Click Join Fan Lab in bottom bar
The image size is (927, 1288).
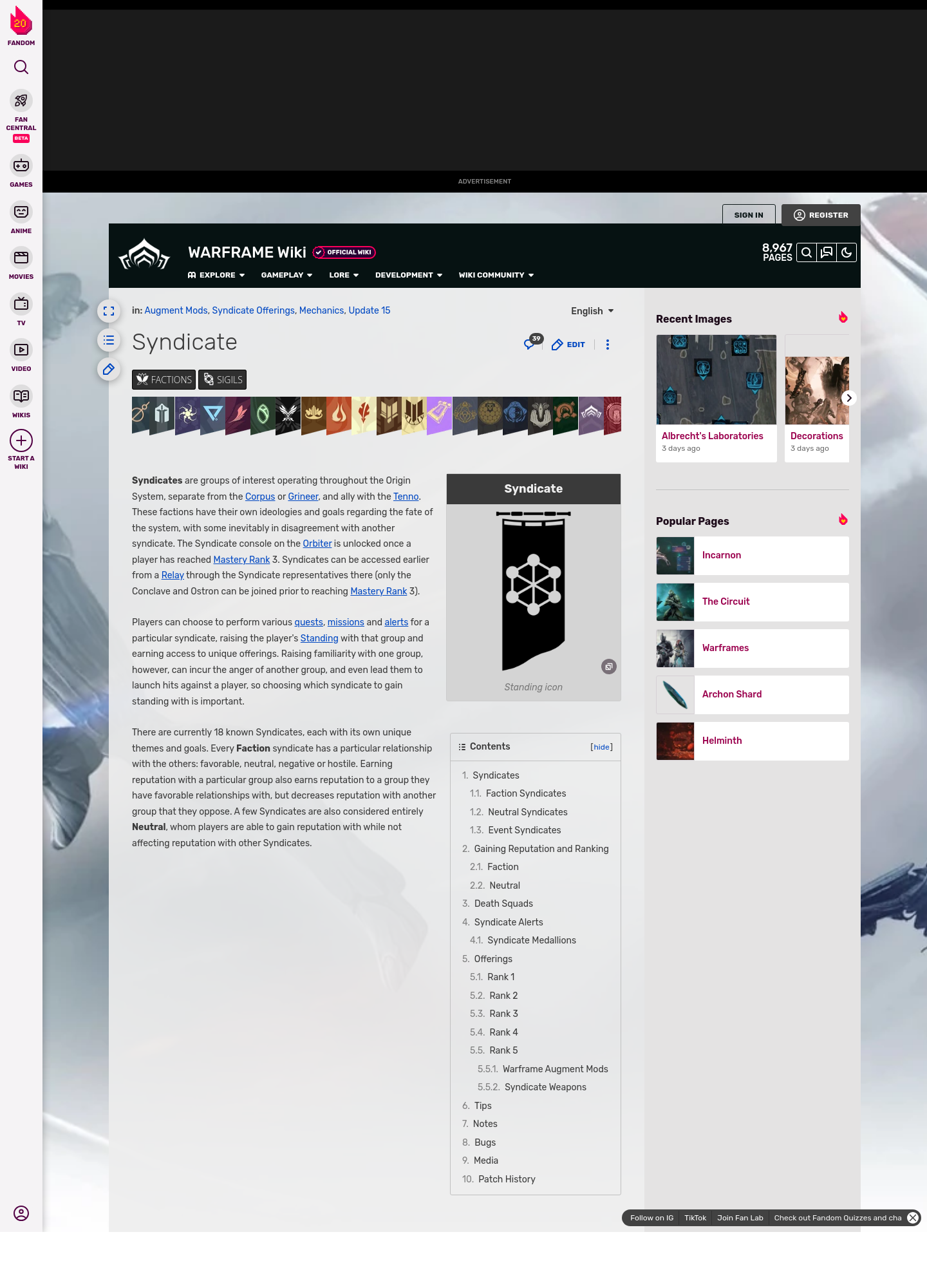tap(740, 1218)
